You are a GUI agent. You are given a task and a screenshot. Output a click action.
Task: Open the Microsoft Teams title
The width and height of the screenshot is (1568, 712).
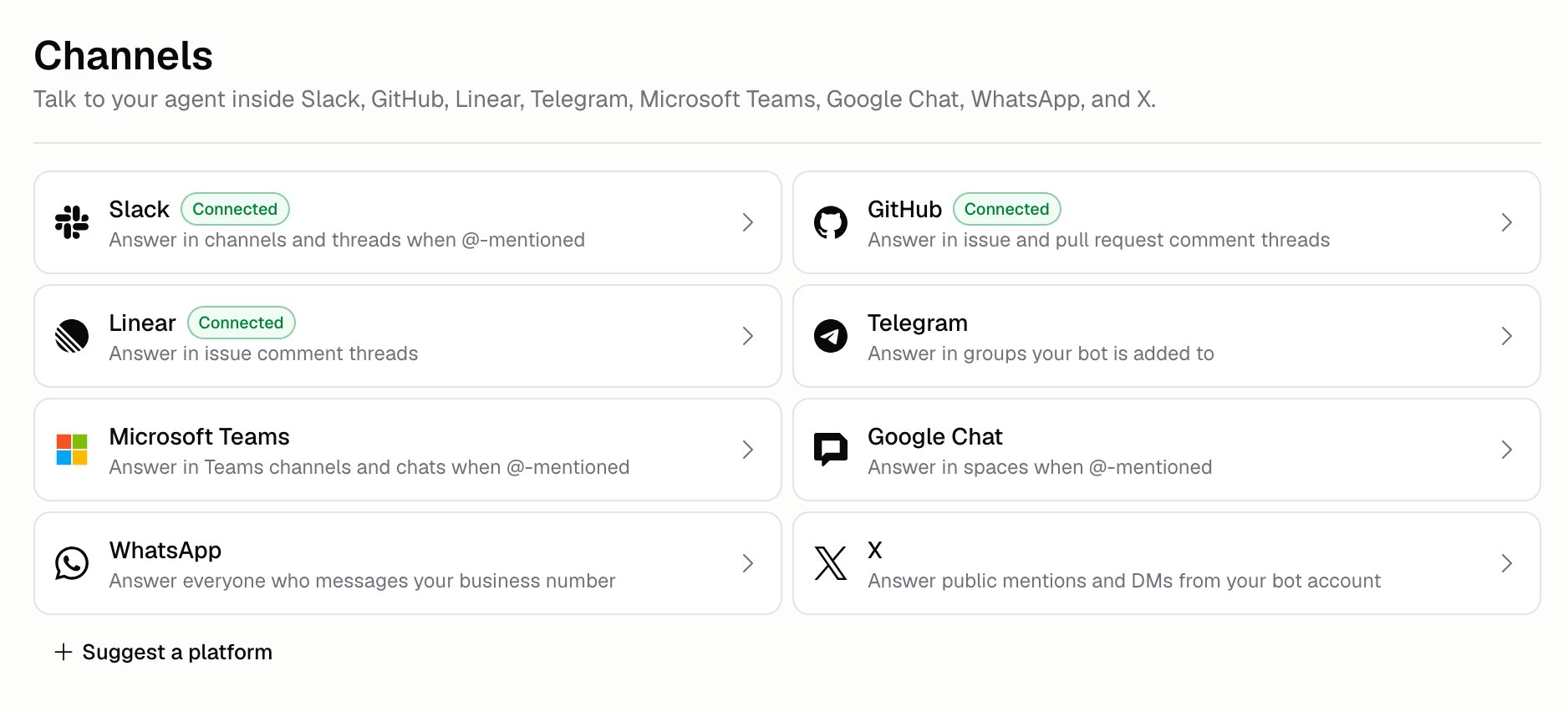pyautogui.click(x=199, y=436)
